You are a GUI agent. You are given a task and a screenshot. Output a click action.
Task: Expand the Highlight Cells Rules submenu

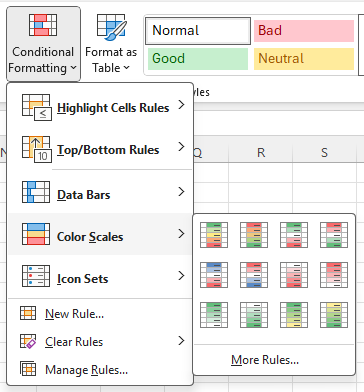pos(100,107)
